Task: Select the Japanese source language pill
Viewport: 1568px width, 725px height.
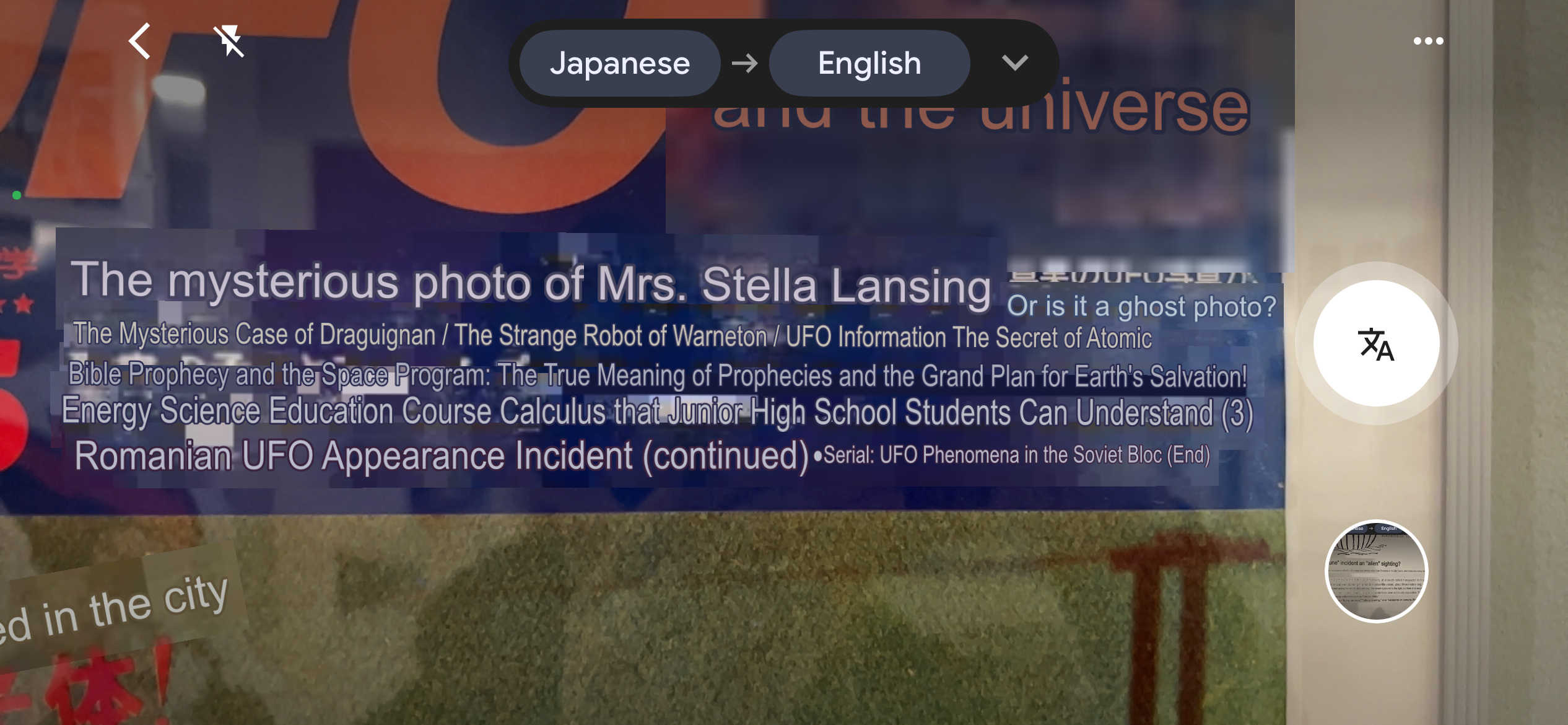Action: point(620,63)
